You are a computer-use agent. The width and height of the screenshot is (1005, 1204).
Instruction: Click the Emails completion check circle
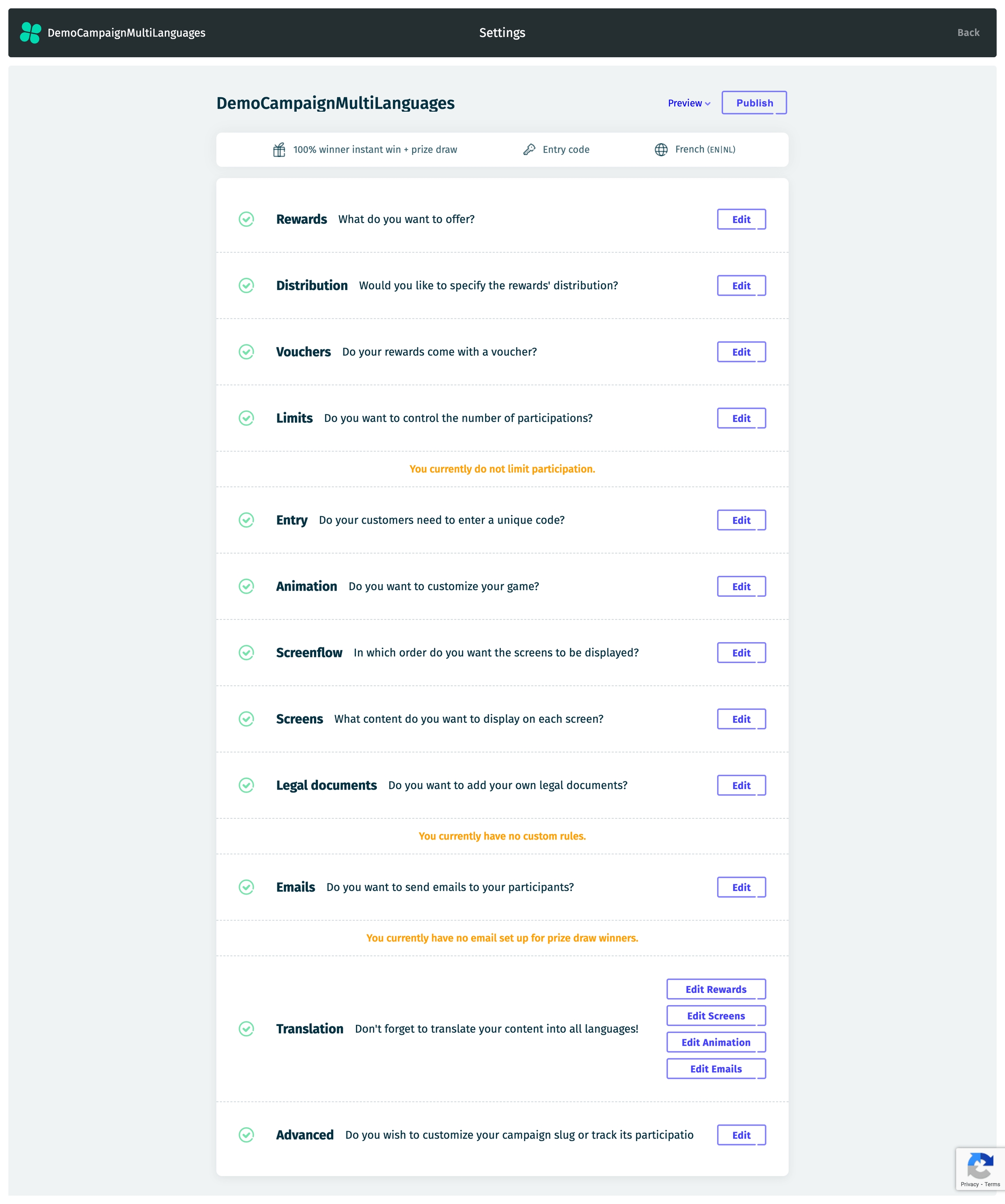pyautogui.click(x=246, y=887)
